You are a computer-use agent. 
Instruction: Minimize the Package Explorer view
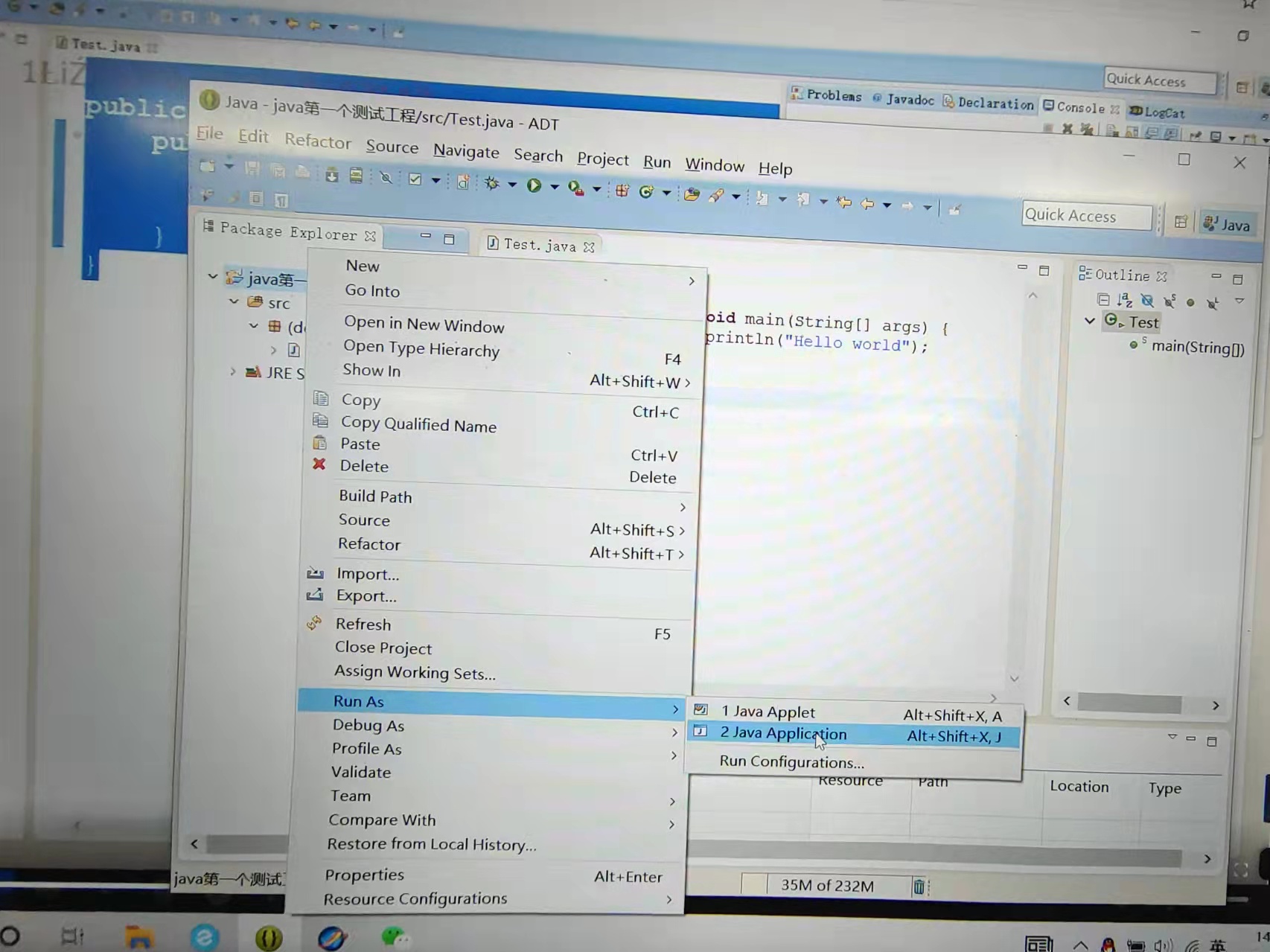point(426,237)
